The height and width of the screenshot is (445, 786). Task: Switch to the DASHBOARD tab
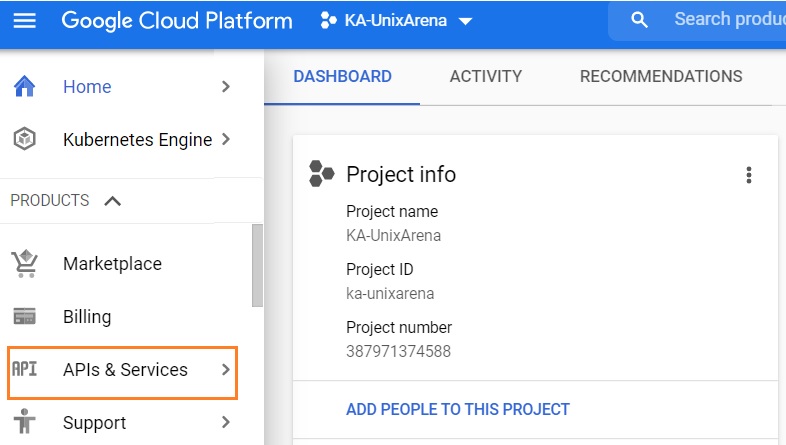click(x=342, y=77)
